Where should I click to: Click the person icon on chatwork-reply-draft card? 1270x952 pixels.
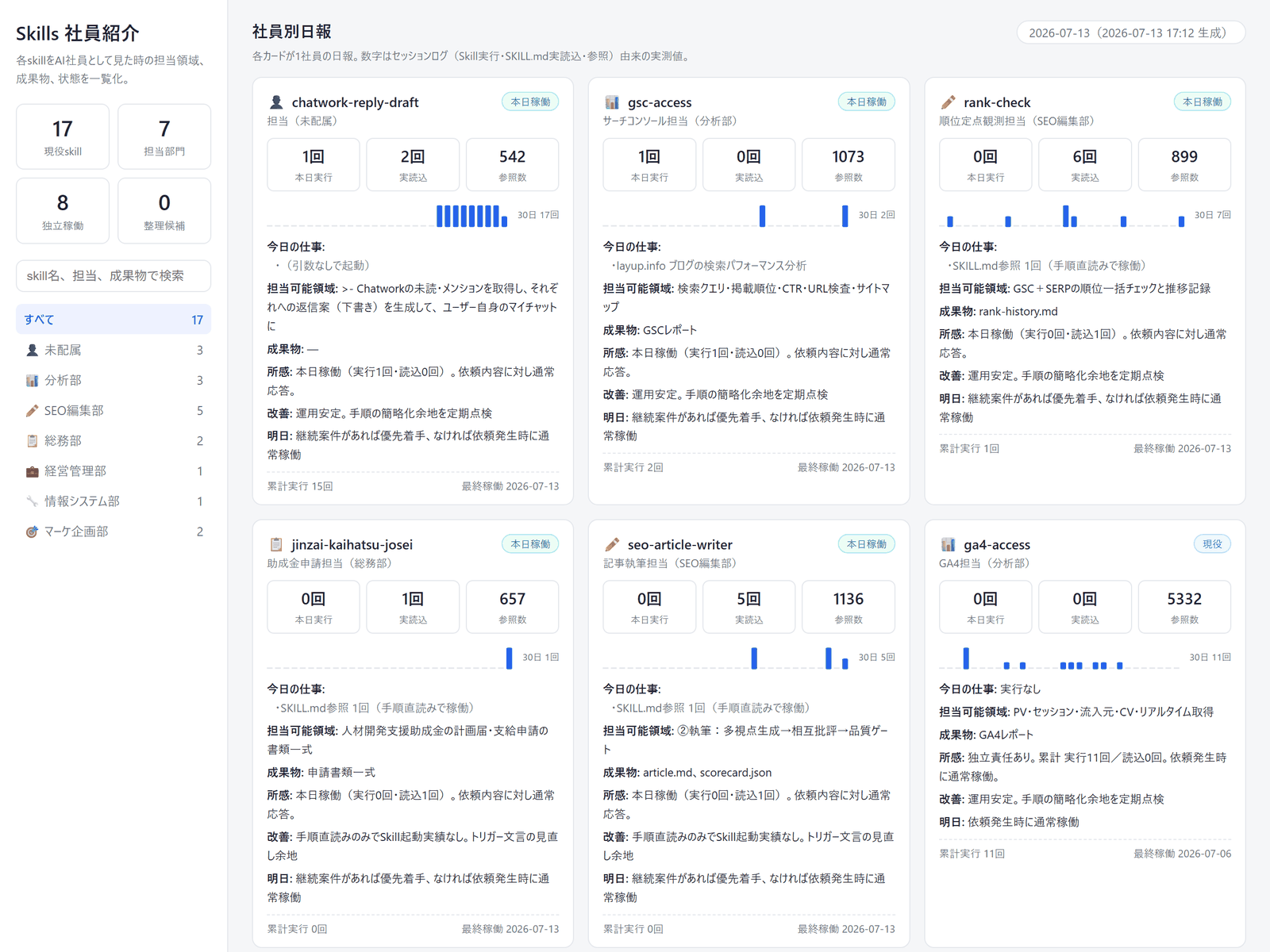point(276,102)
